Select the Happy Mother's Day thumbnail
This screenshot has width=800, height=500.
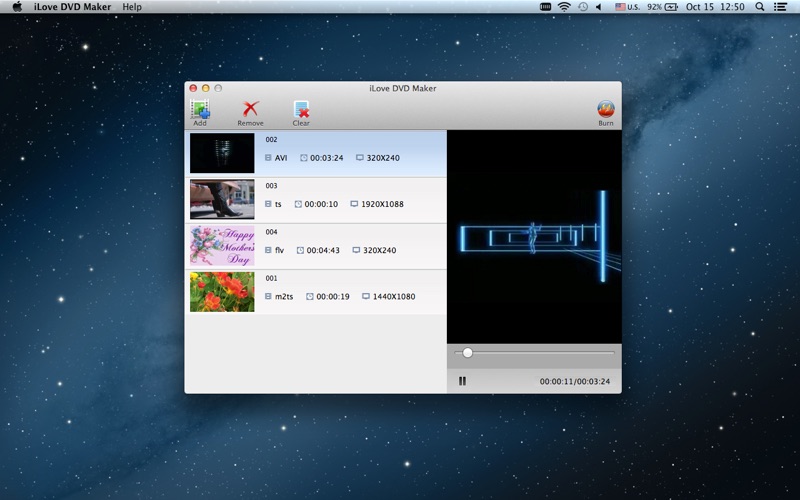pos(222,245)
